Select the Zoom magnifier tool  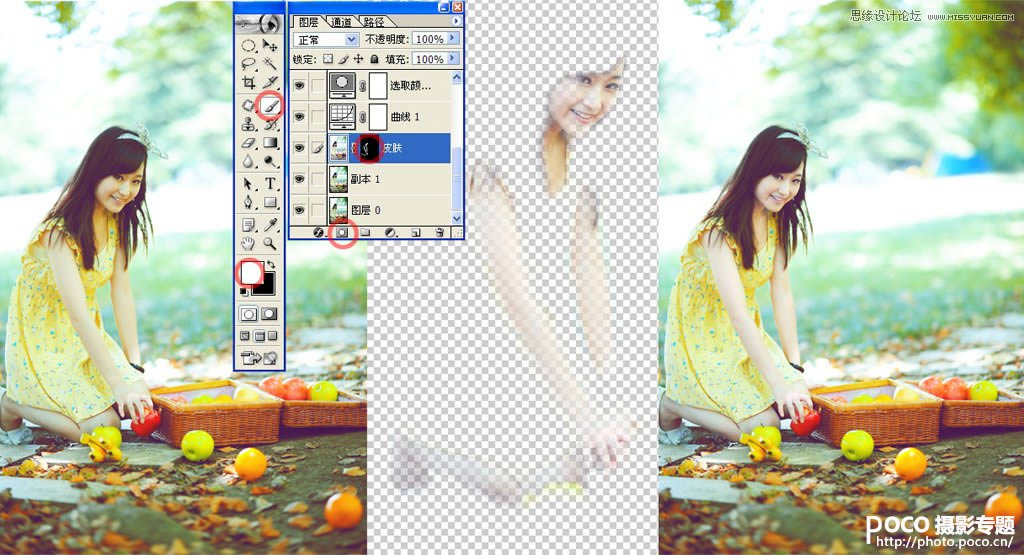click(x=270, y=243)
